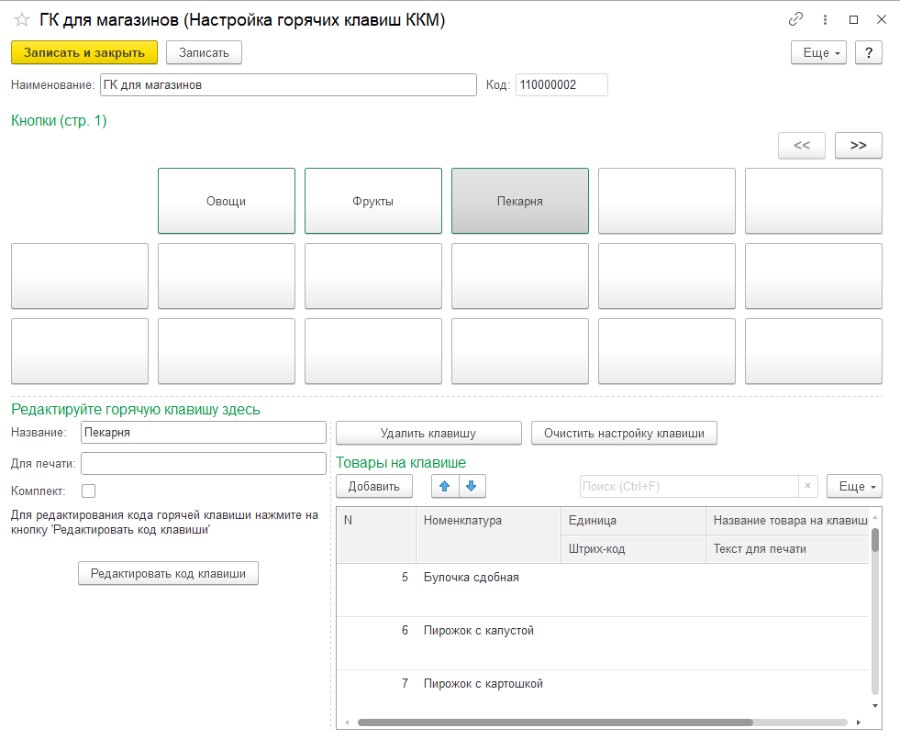Expand the top Еще dropdown menu

pos(818,53)
